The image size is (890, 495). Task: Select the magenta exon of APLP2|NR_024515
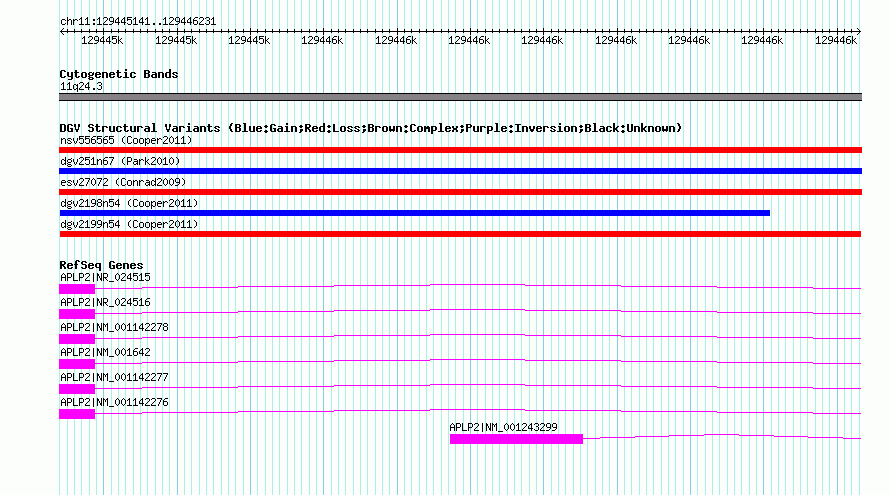77,290
